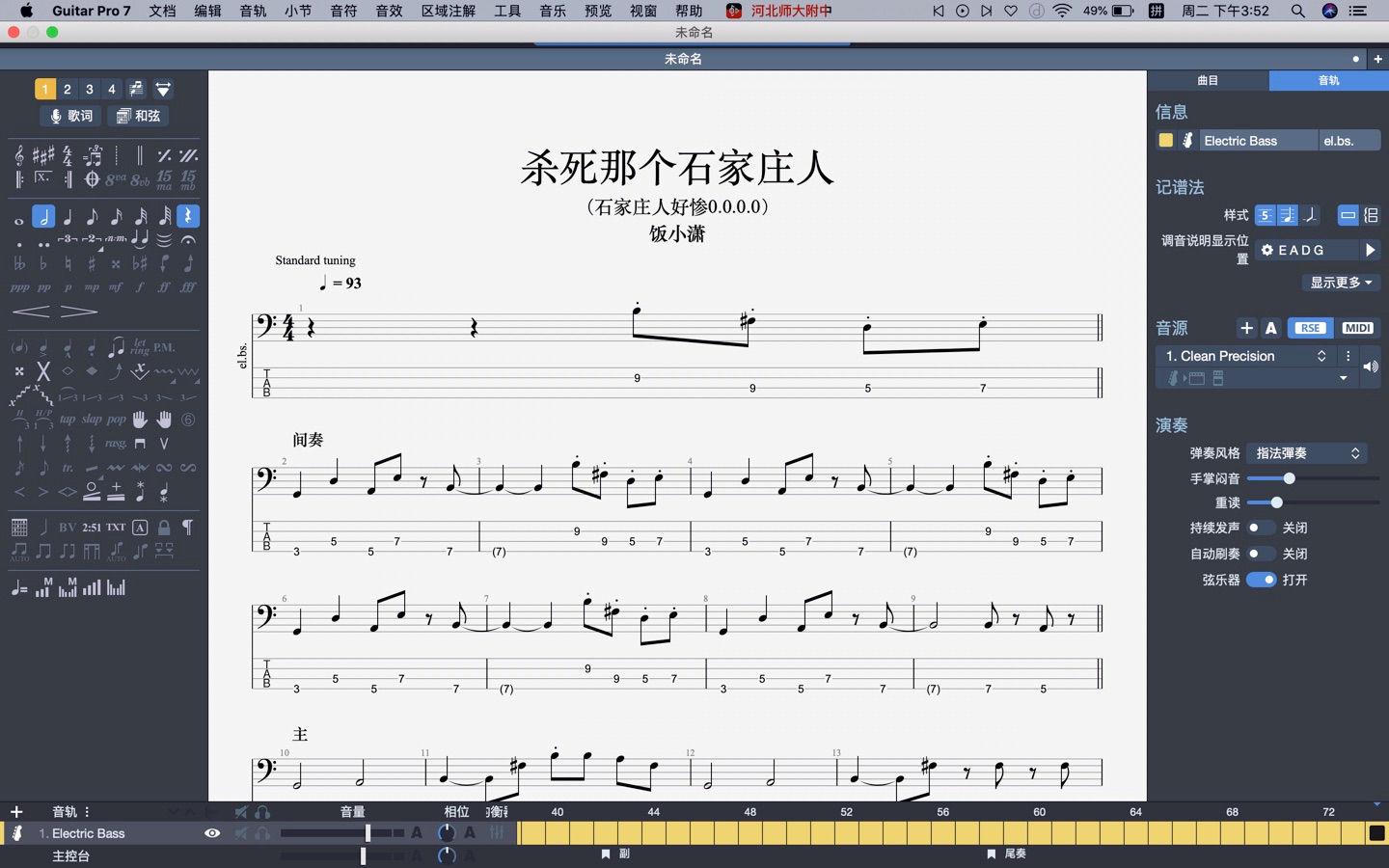Viewport: 1389px width, 868px height.
Task: Adjust the 手掌闷音 slider
Action: pos(1313,478)
